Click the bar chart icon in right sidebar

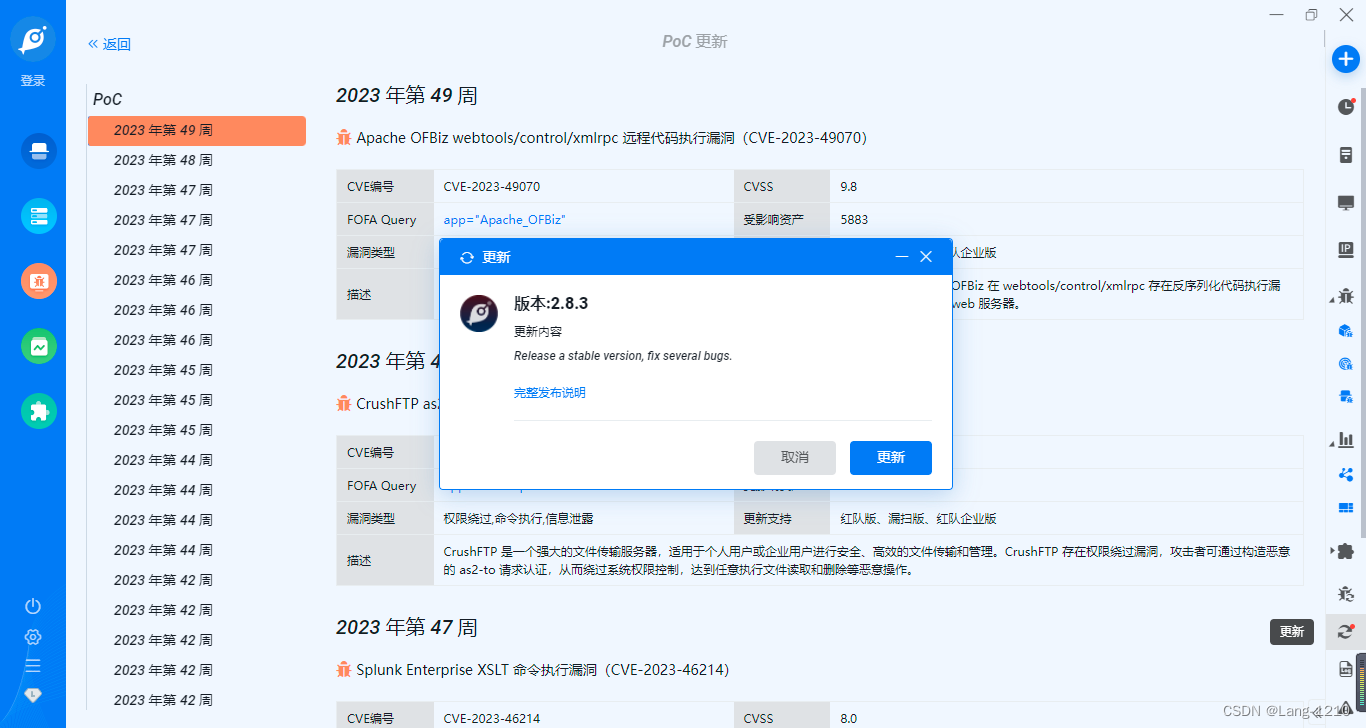1346,440
